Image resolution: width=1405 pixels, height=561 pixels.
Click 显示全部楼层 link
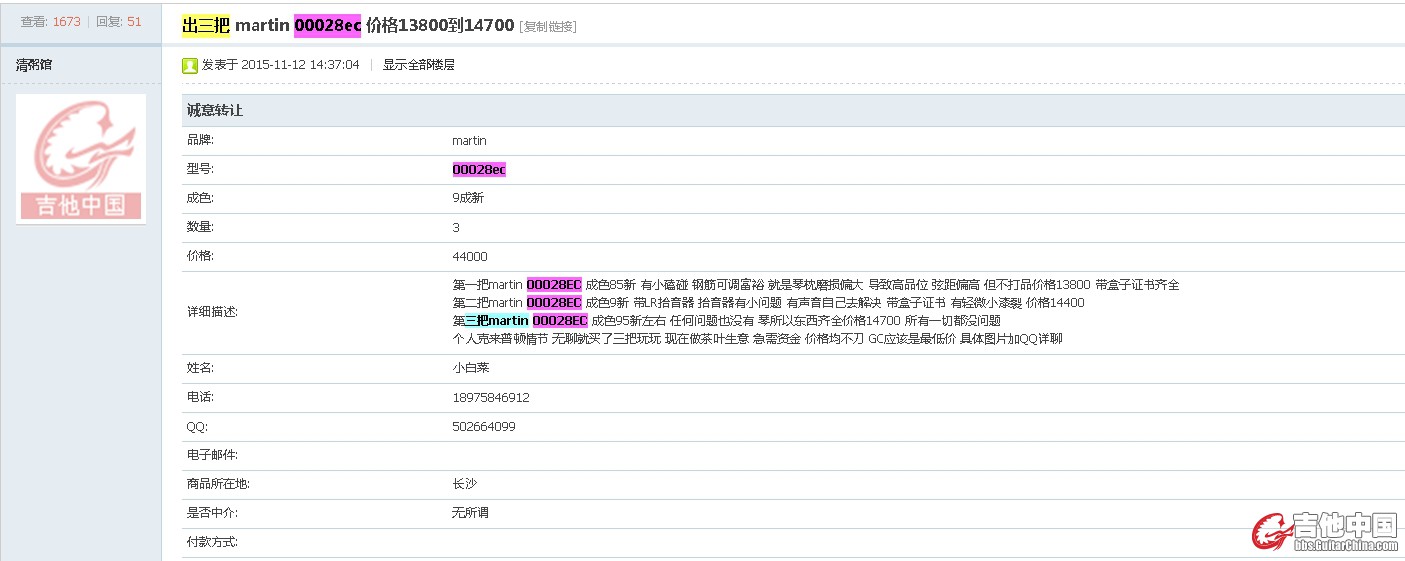[x=418, y=65]
